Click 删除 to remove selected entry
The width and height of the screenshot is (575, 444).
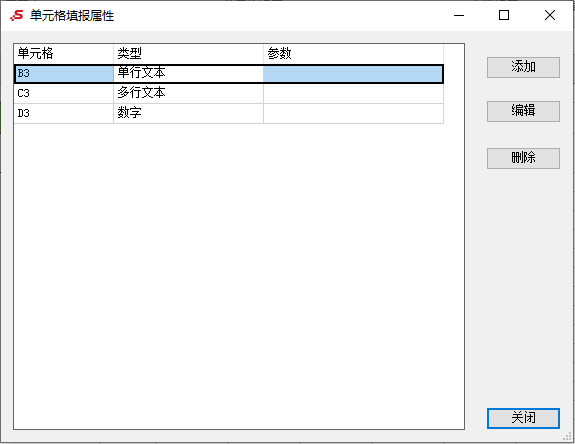[523, 158]
